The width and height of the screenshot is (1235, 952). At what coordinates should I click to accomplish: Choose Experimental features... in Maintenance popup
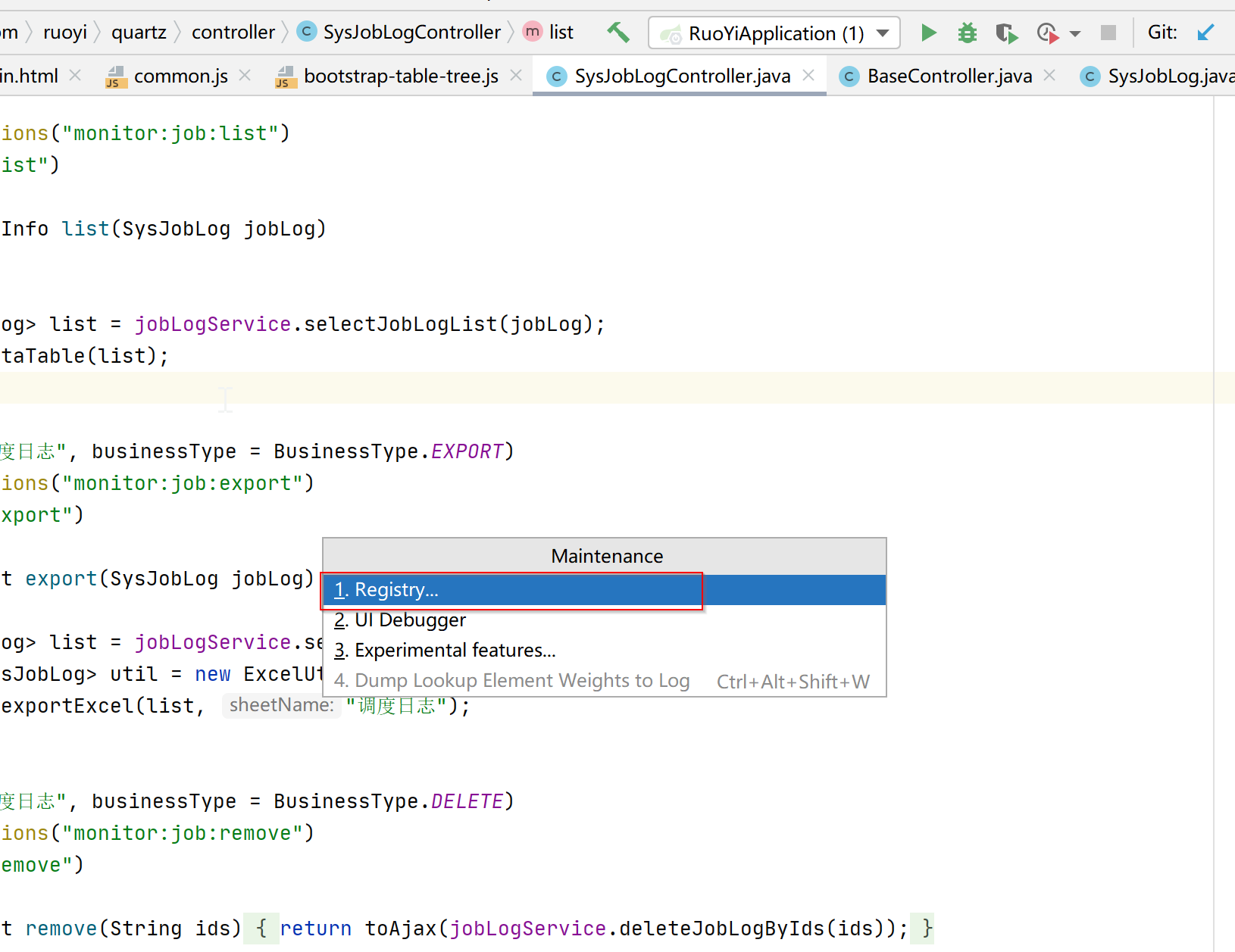pyautogui.click(x=605, y=651)
